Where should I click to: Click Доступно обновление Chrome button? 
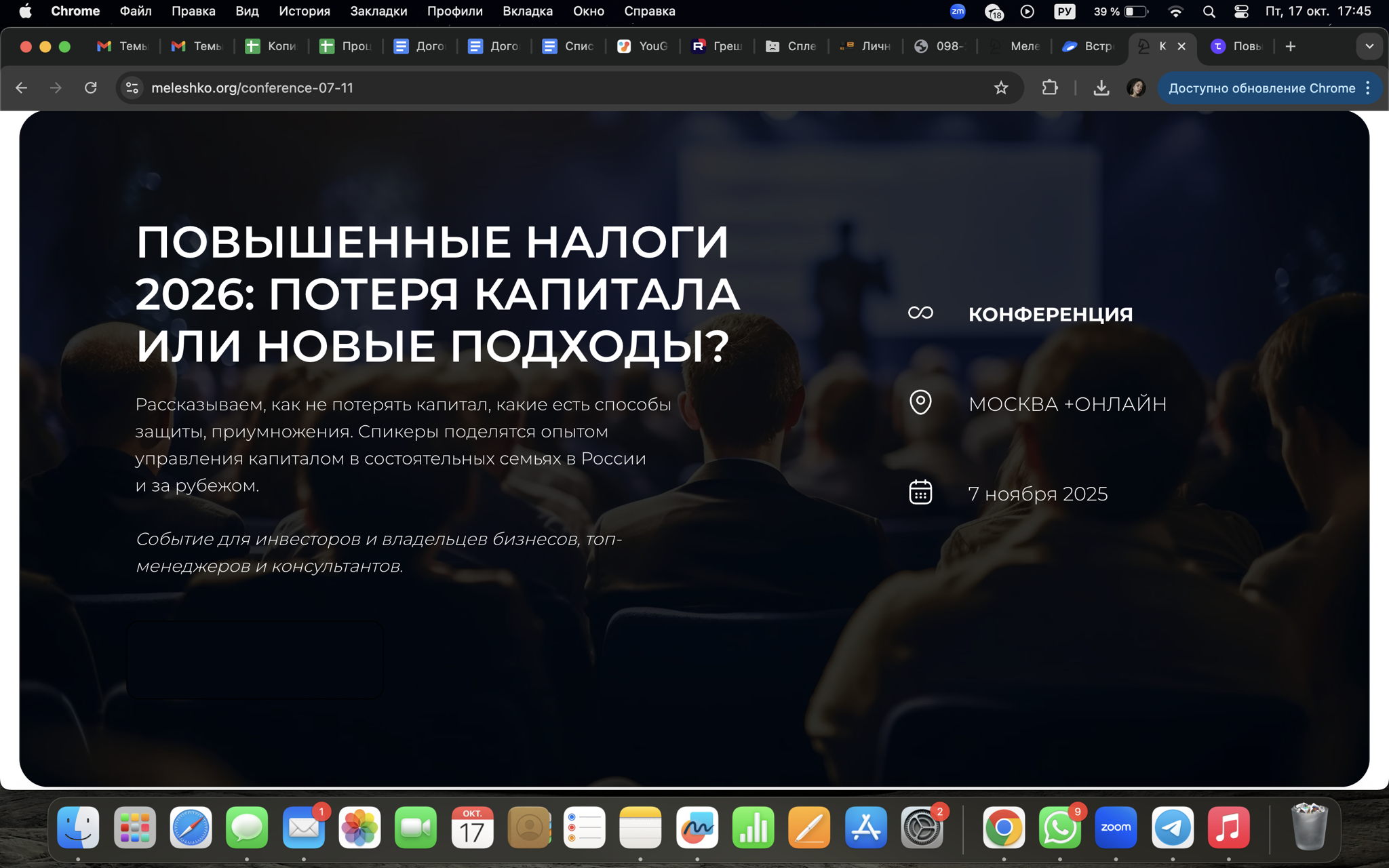[x=1261, y=87]
